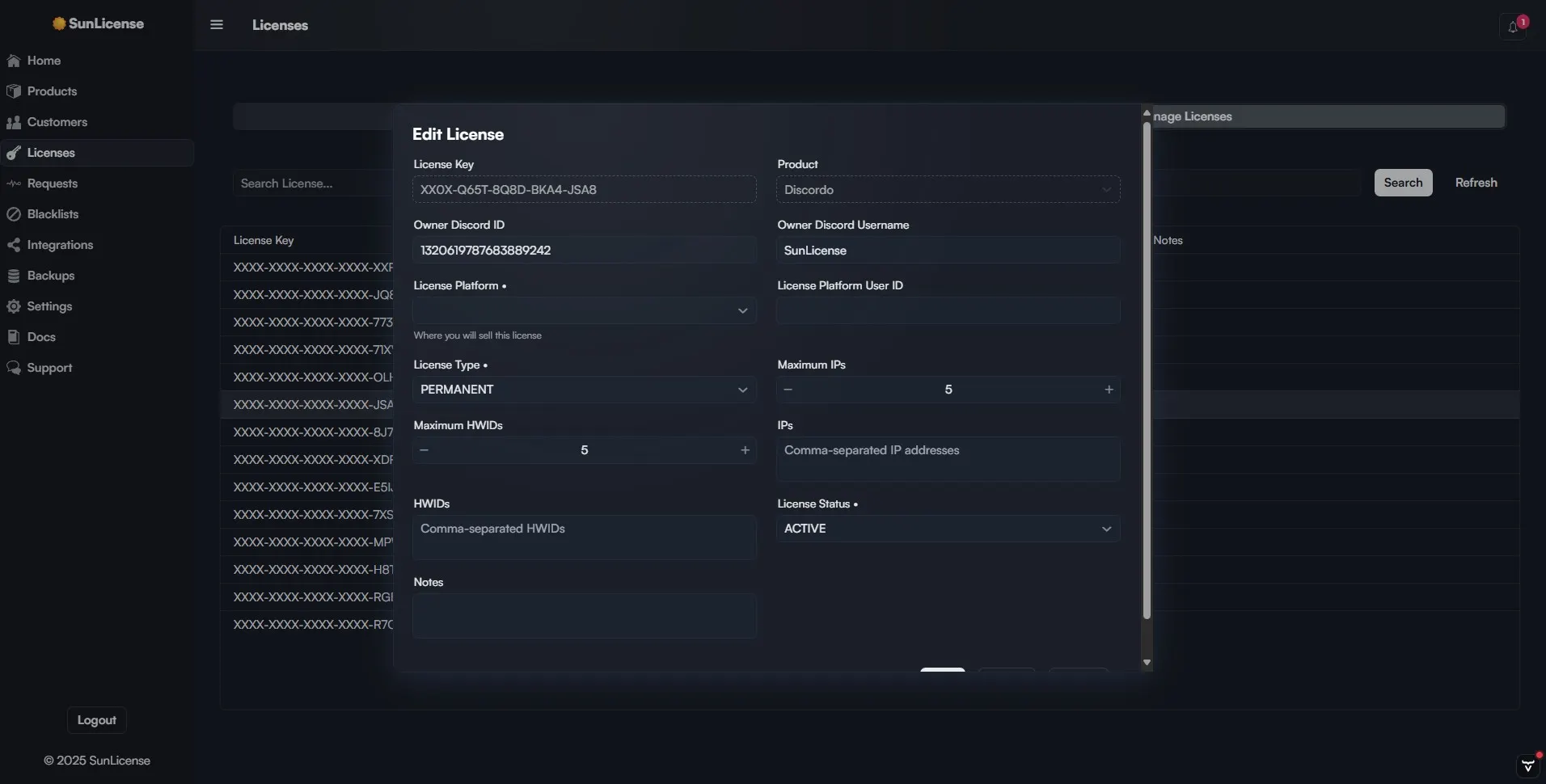Click the Home house icon in sidebar
Viewport: 1546px width, 784px height.
[14, 61]
